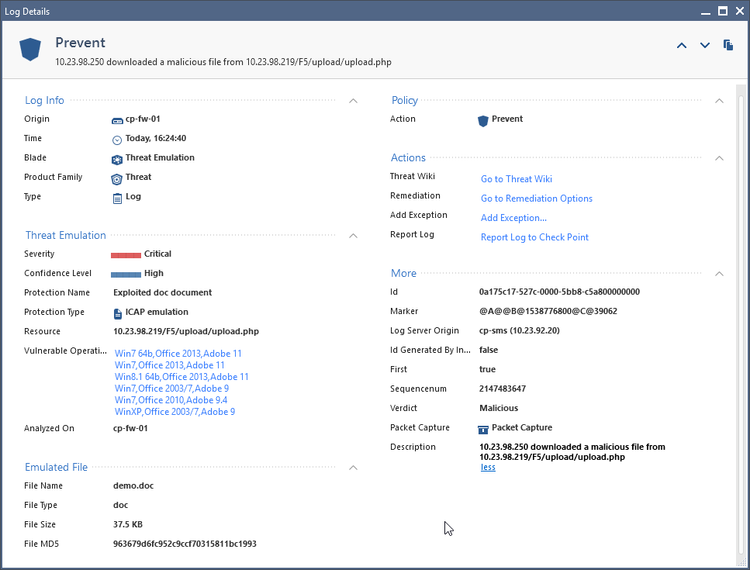Open Go to Remediation Options link
The width and height of the screenshot is (750, 570).
click(x=536, y=198)
